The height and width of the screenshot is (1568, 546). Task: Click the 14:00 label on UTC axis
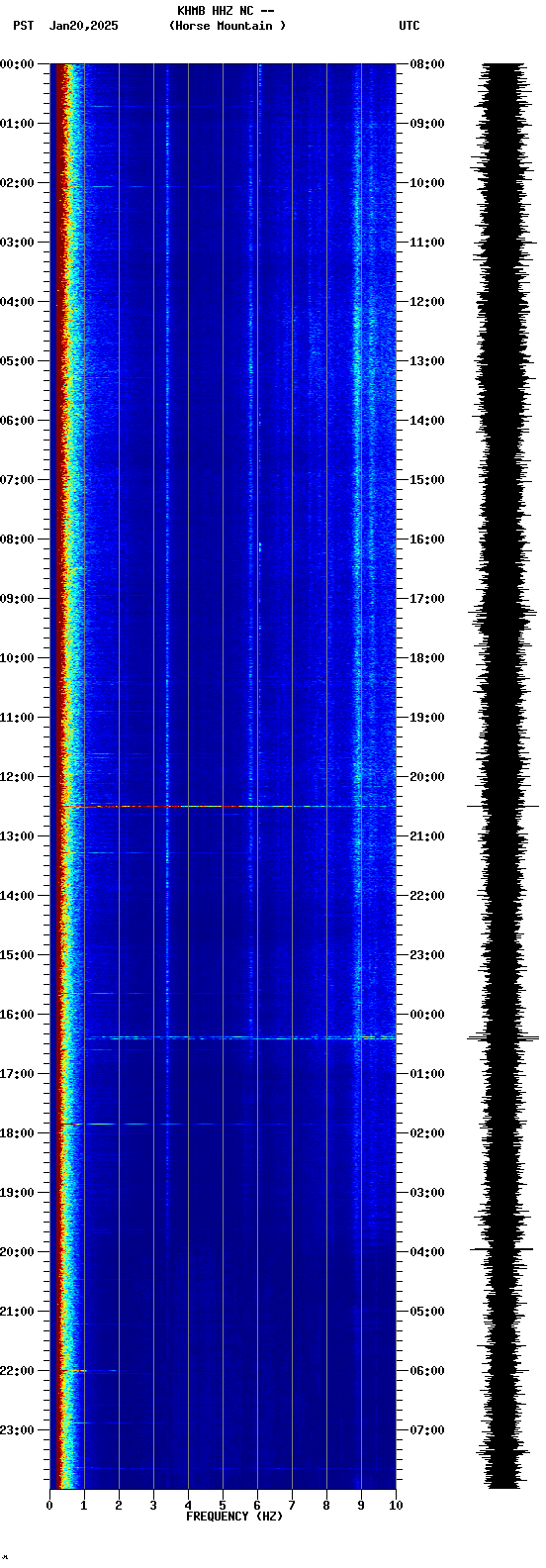pyautogui.click(x=427, y=421)
